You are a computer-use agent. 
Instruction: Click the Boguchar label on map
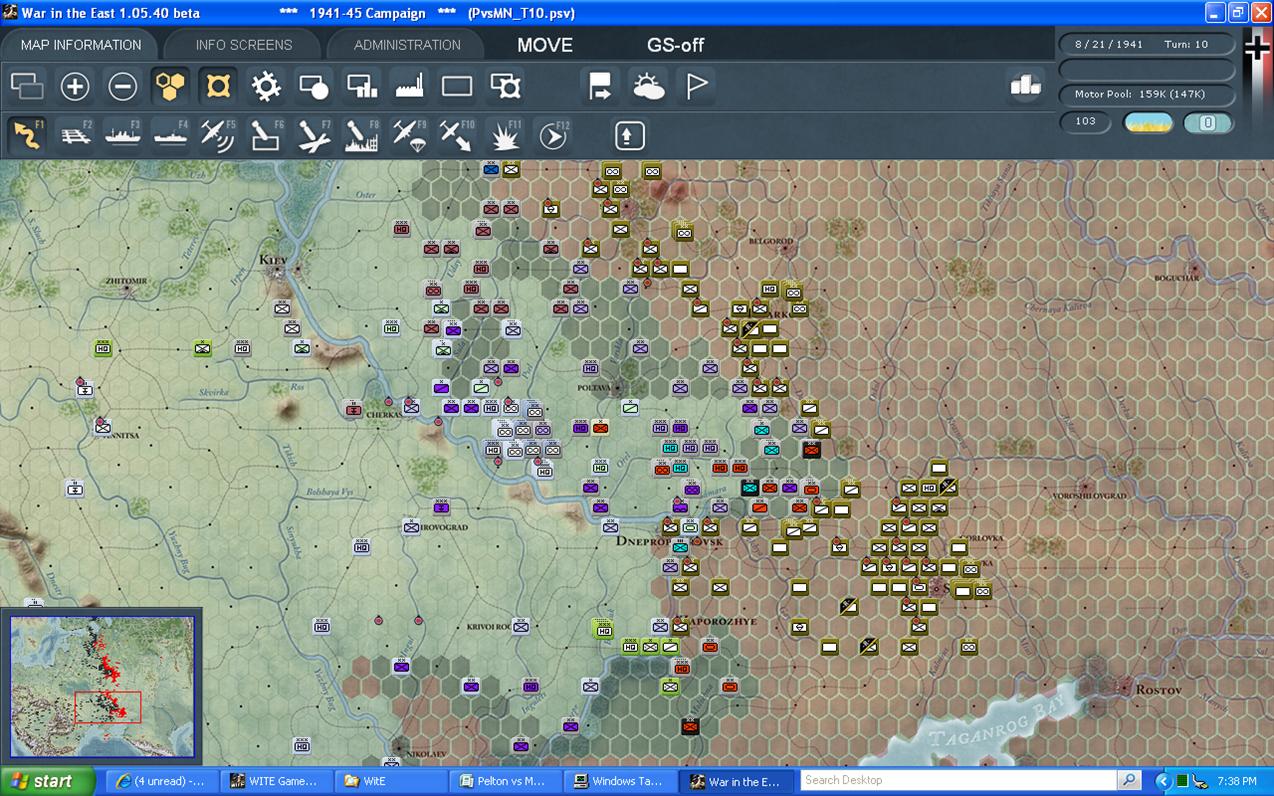[1176, 278]
